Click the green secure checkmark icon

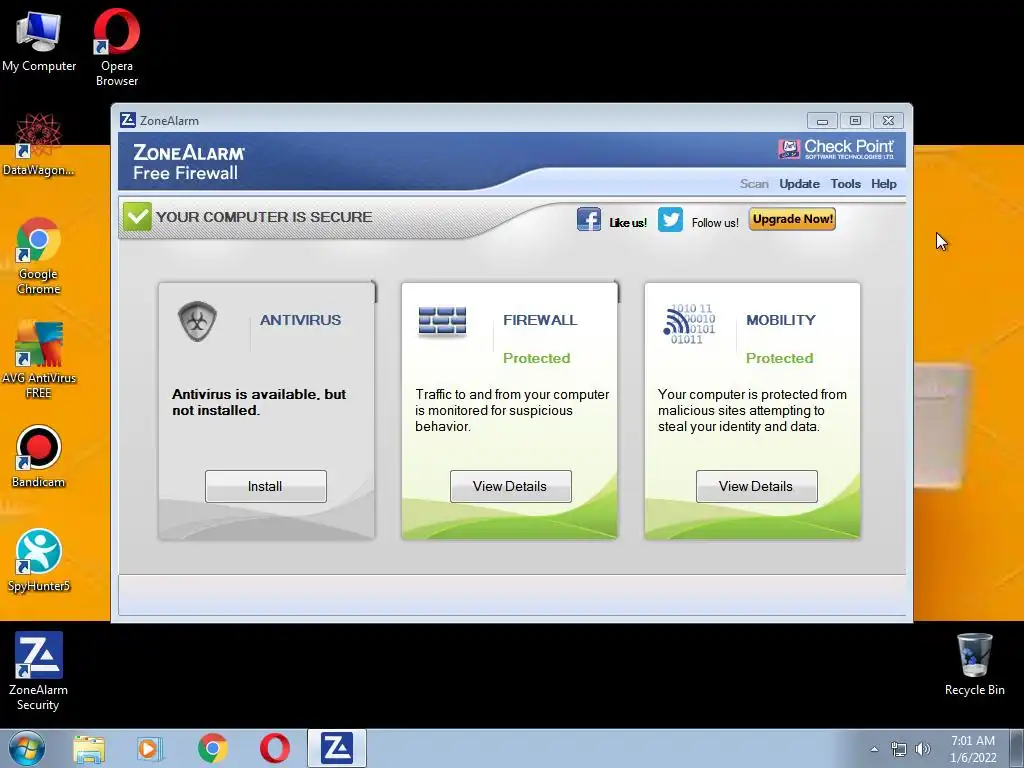pos(137,216)
